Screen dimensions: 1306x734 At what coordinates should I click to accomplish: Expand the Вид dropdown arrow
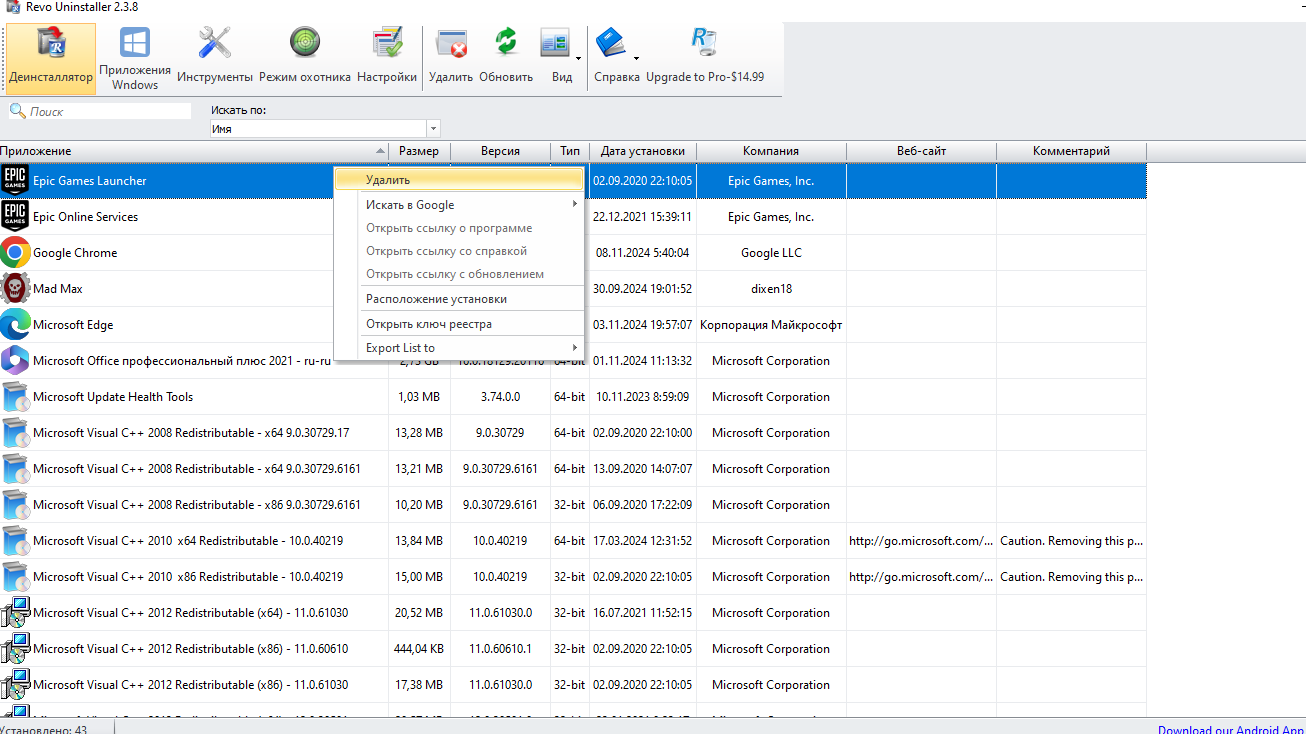[x=578, y=58]
